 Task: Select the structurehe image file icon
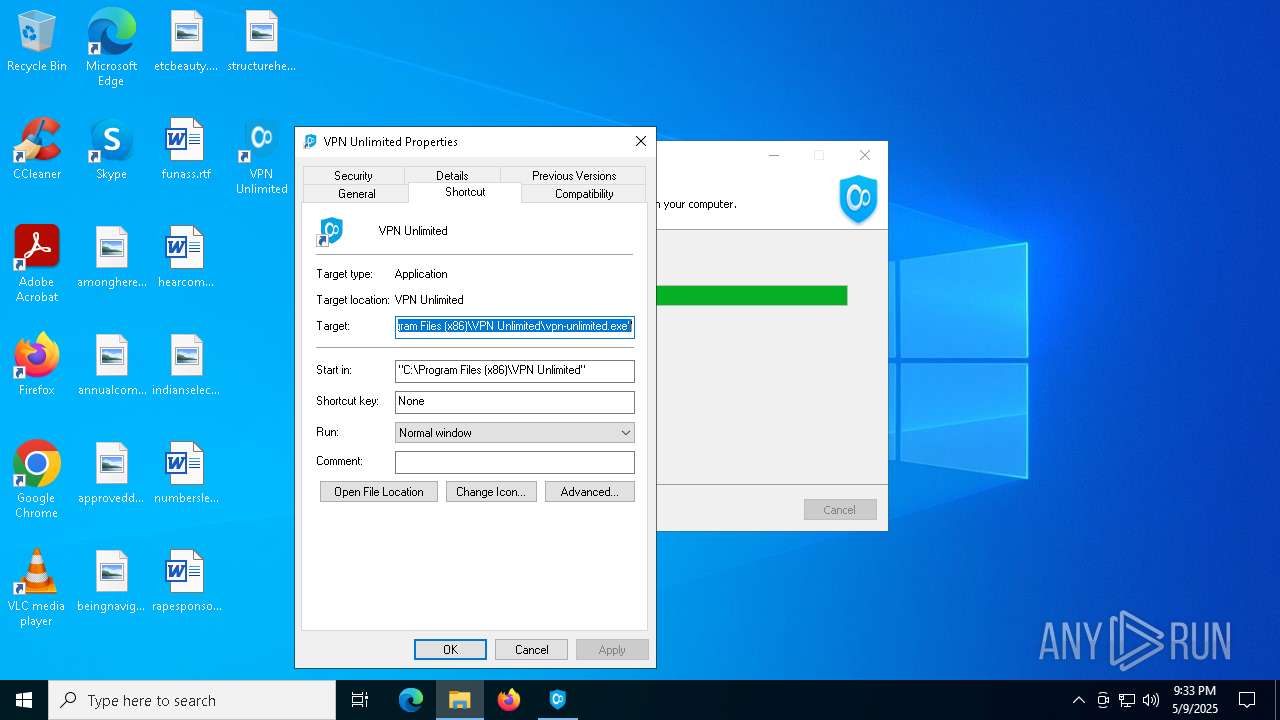coord(261,42)
